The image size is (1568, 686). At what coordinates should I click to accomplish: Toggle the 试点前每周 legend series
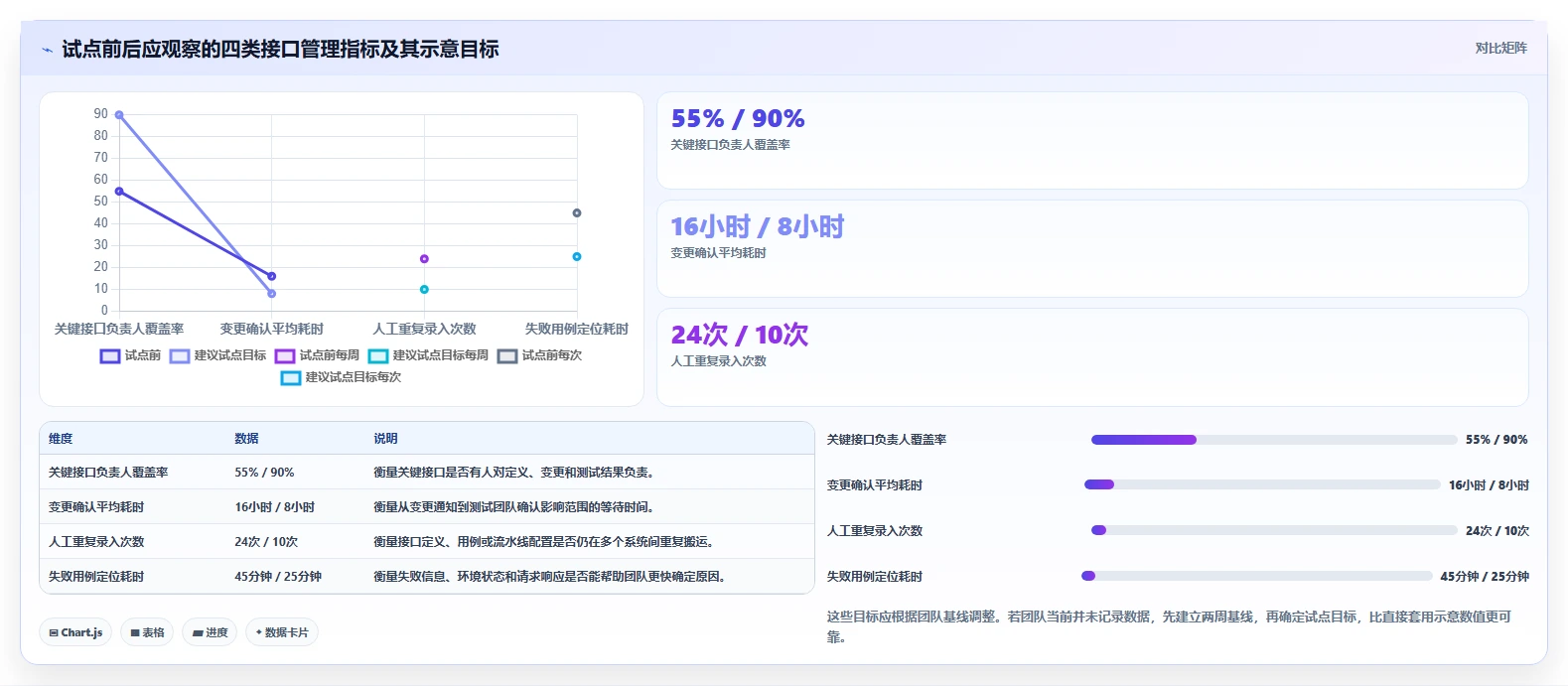tap(317, 355)
